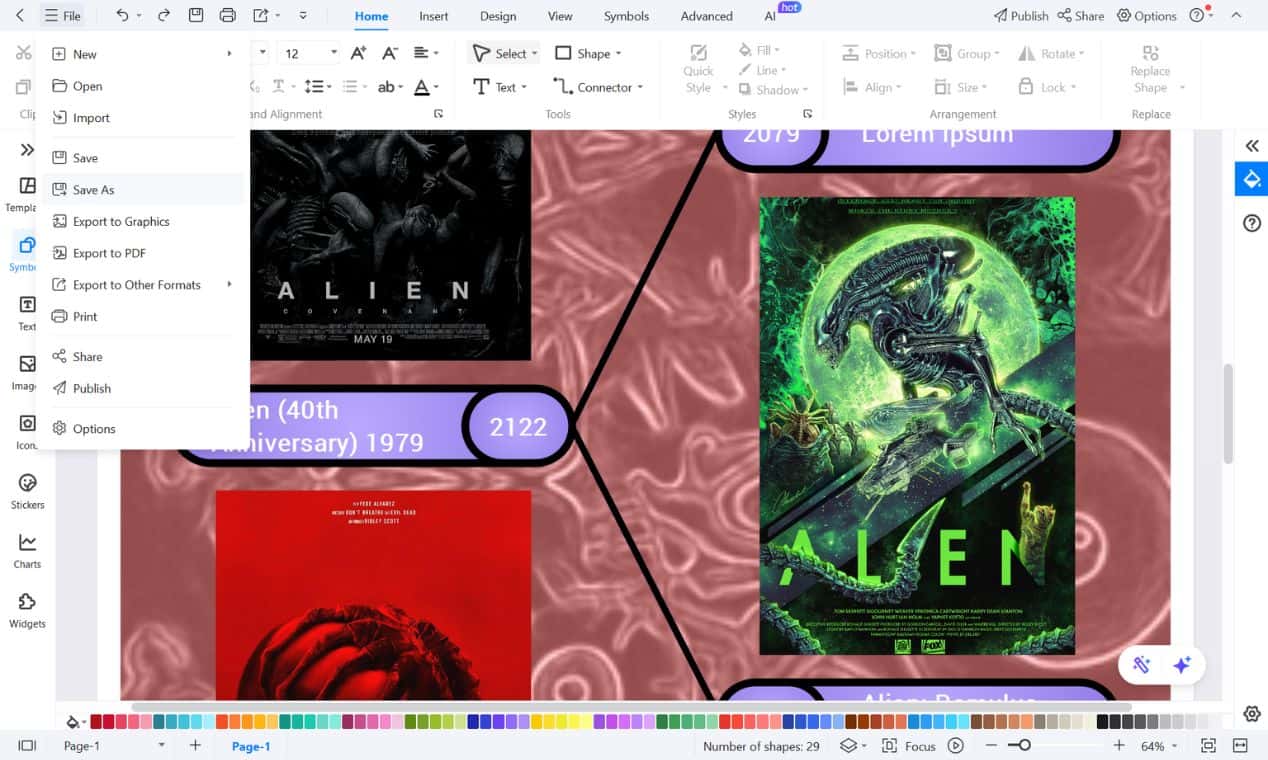Select the 2122 timeline node
The width and height of the screenshot is (1268, 760).
518,427
